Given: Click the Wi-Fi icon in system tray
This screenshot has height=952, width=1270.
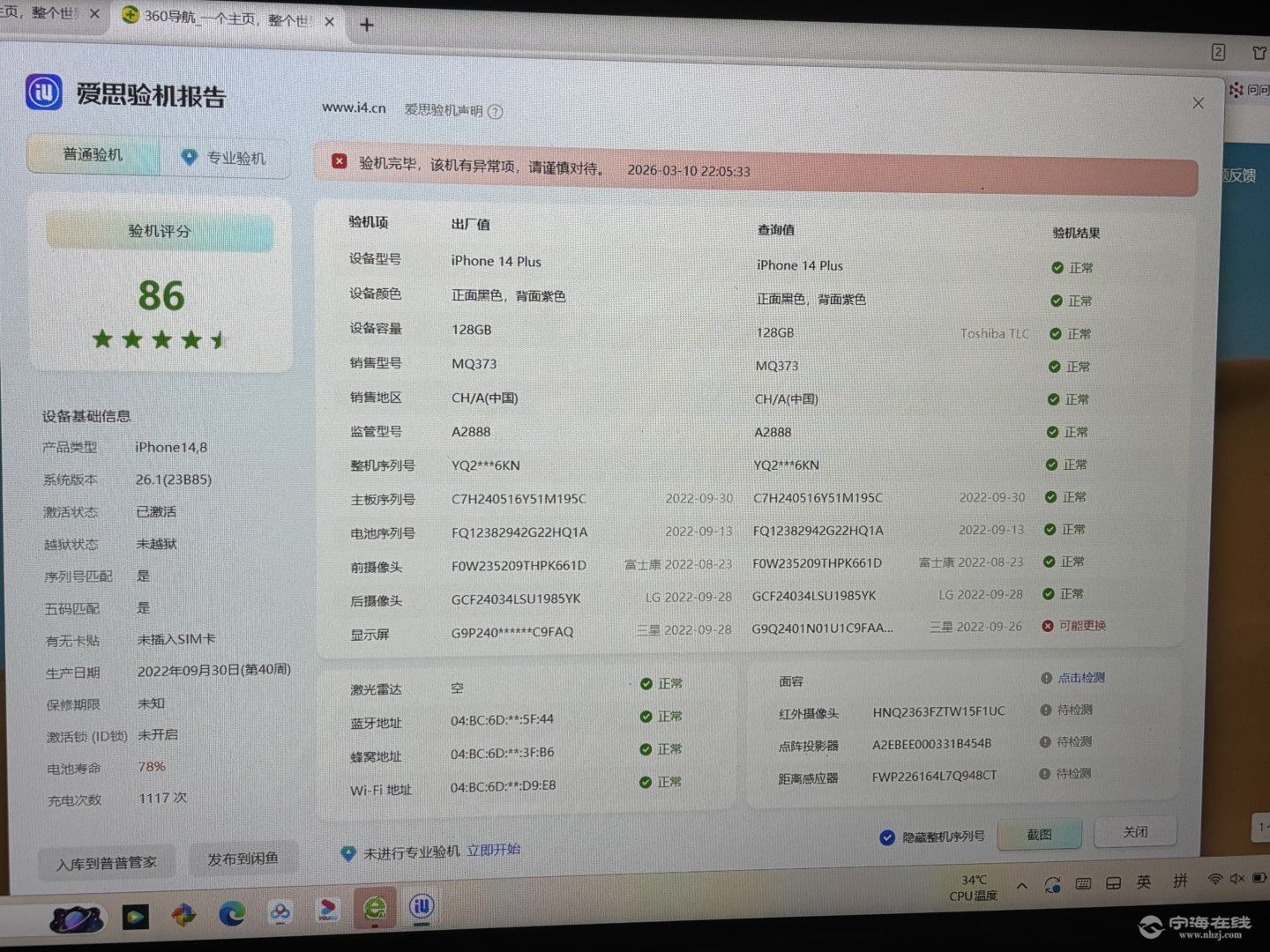Looking at the screenshot, I should click(1214, 879).
